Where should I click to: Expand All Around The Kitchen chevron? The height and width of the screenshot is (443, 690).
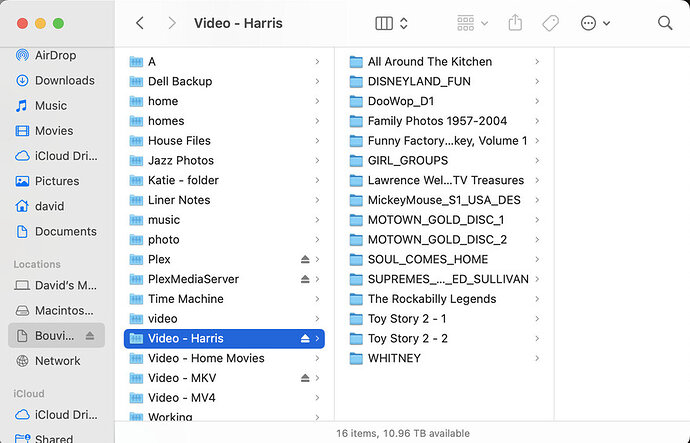[537, 62]
